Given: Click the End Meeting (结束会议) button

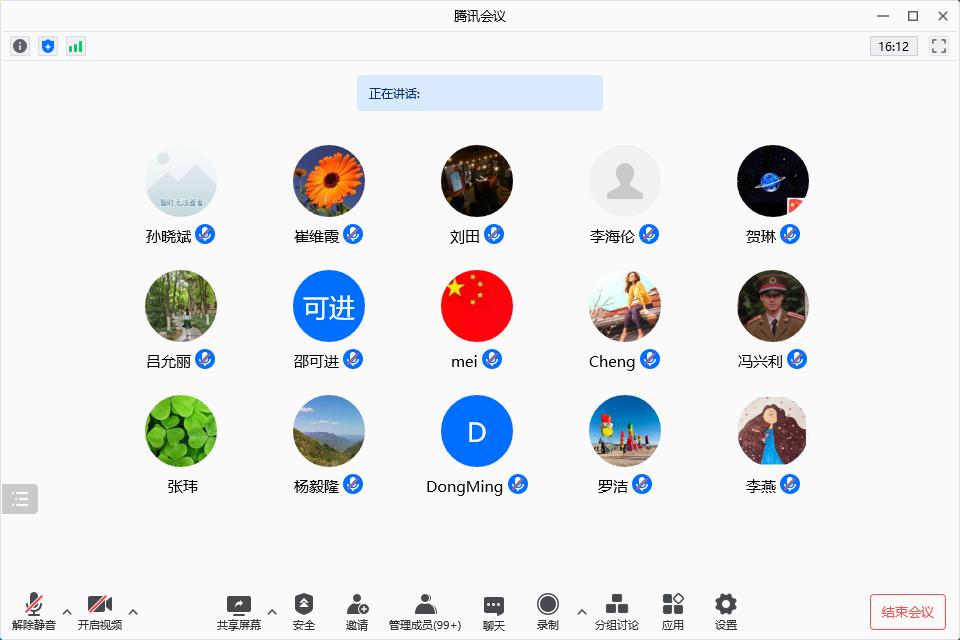Looking at the screenshot, I should pyautogui.click(x=907, y=612).
